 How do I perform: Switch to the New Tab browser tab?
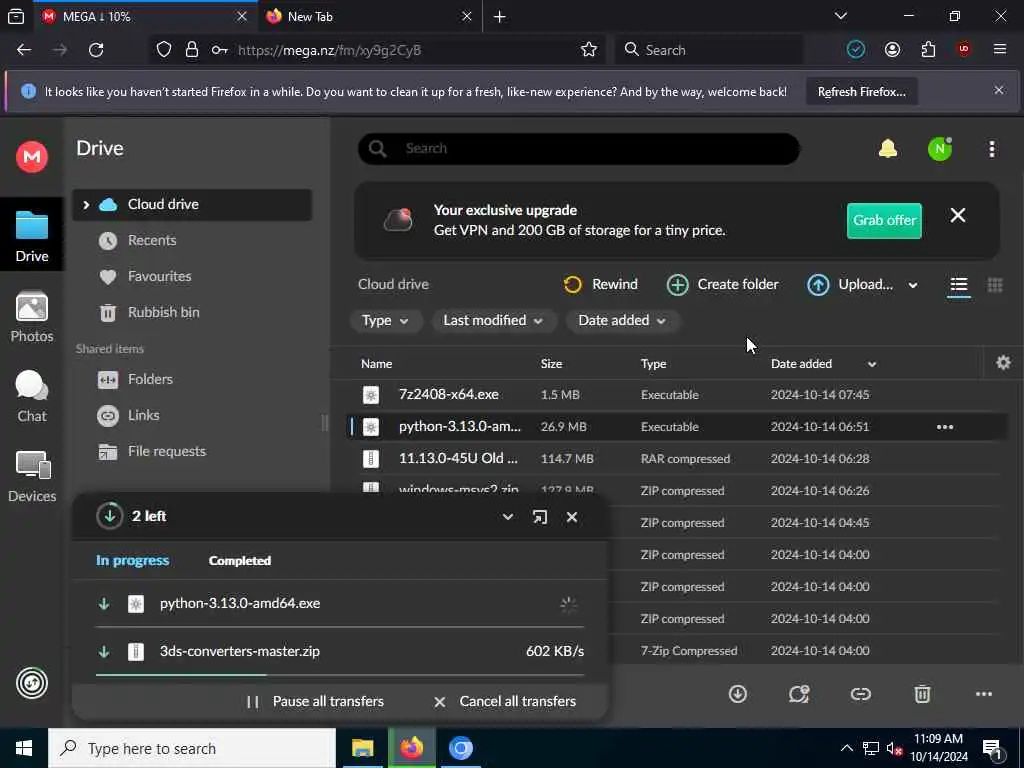(x=369, y=17)
